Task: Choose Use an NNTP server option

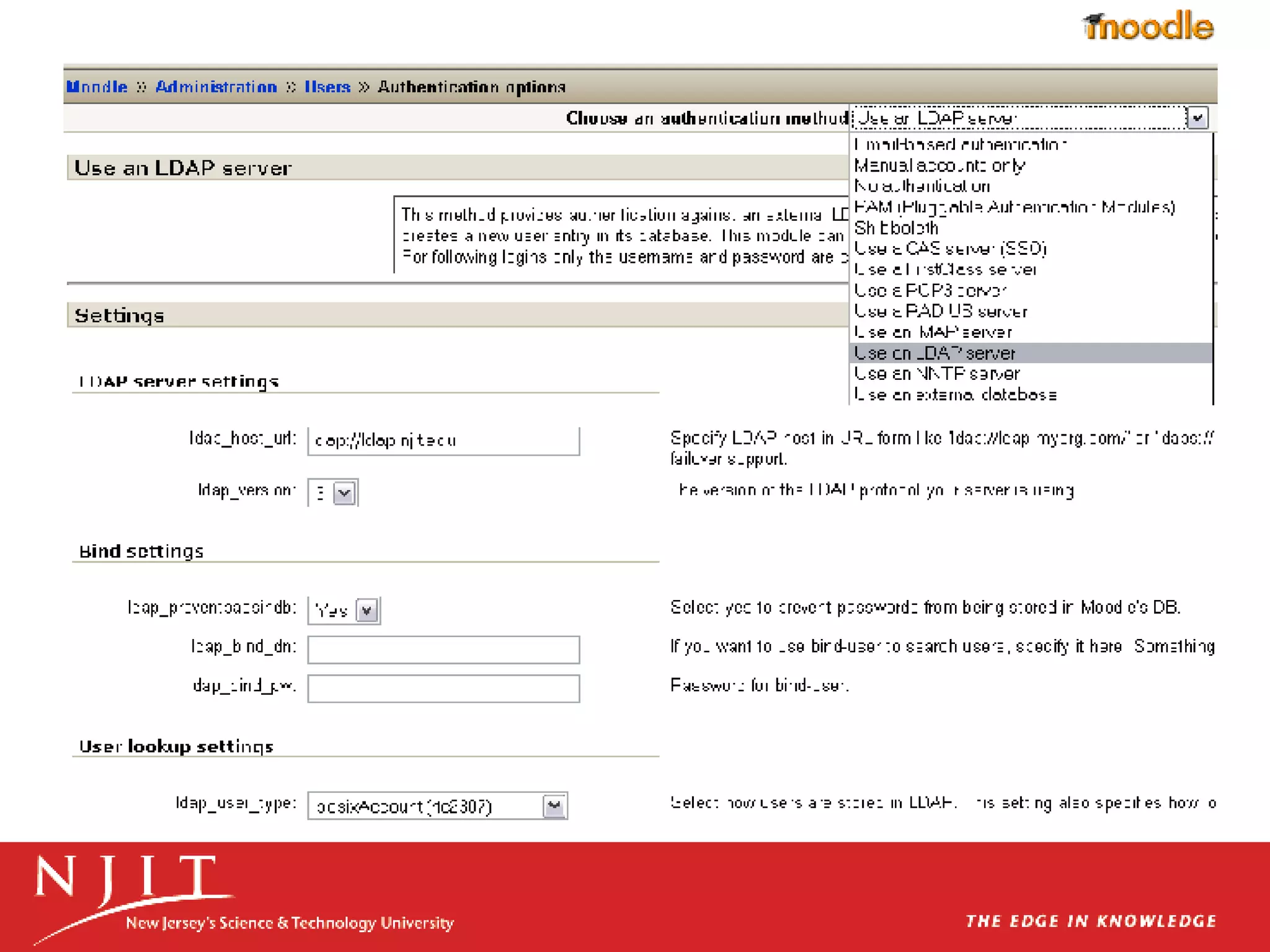Action: [x=1031, y=374]
